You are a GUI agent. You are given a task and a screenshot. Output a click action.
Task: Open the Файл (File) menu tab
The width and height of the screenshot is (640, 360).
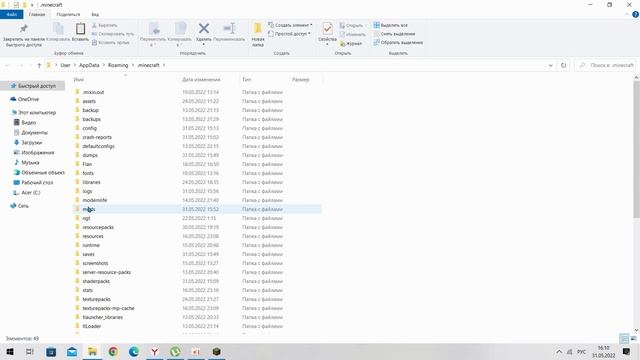[11, 14]
